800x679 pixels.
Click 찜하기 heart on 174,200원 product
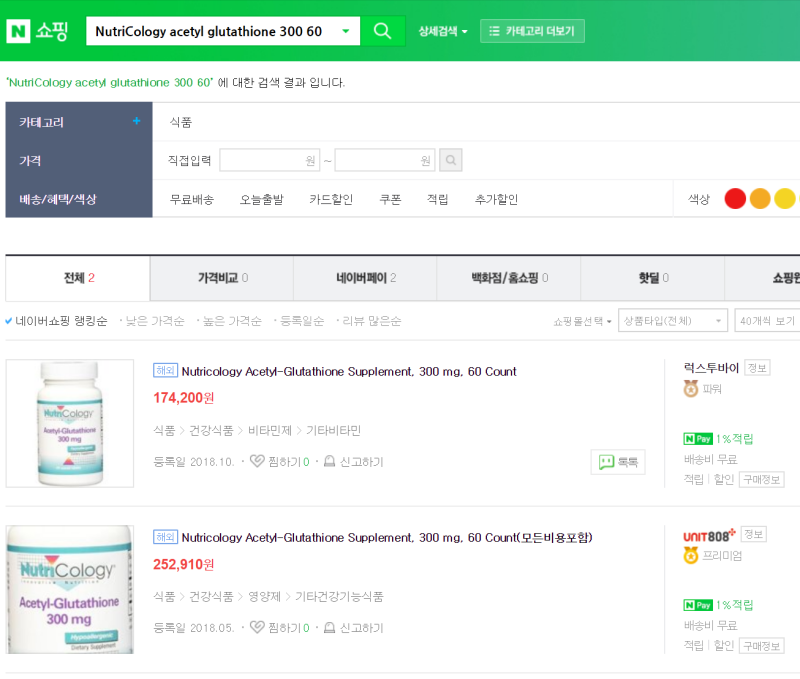click(257, 461)
